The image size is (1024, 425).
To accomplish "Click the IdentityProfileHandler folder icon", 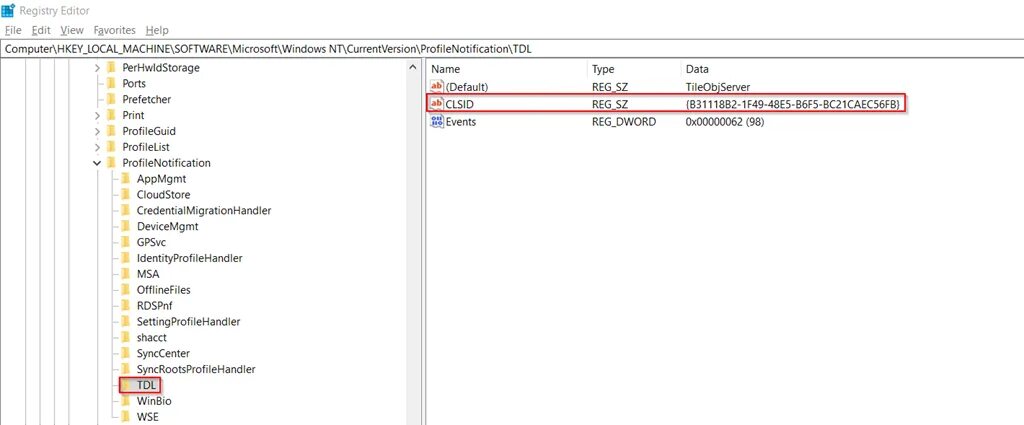I will click(x=126, y=258).
